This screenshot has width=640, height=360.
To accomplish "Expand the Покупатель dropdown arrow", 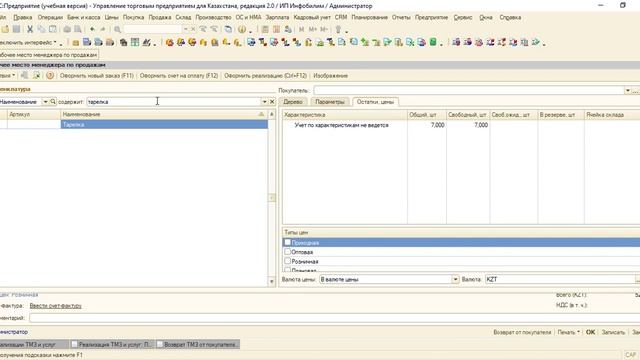I will pyautogui.click(x=627, y=90).
